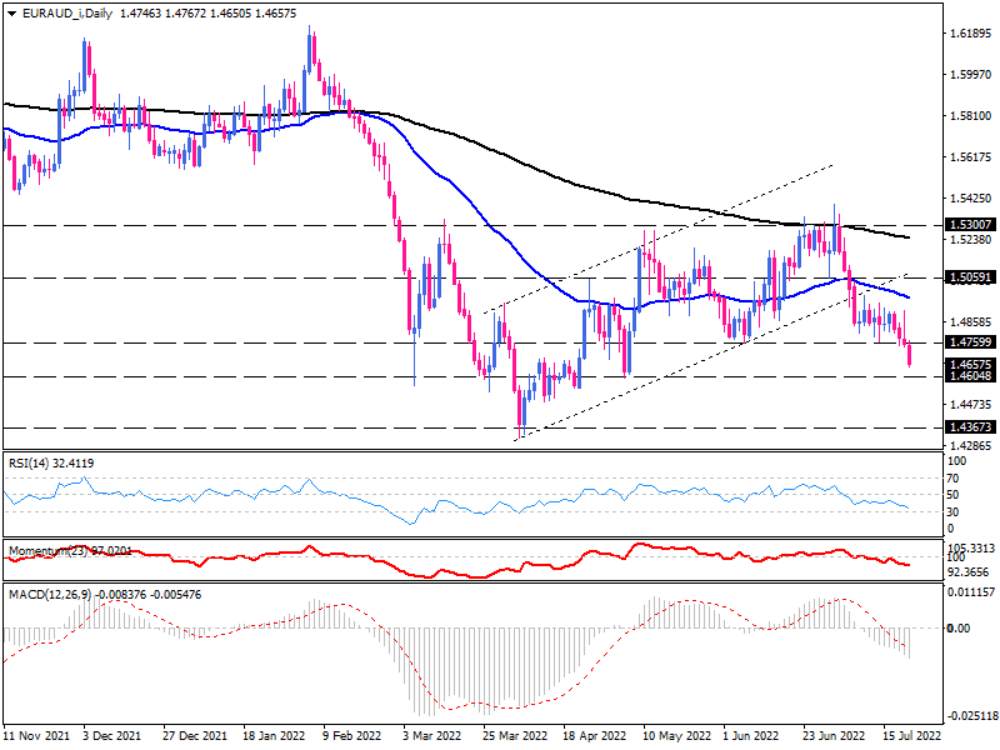Click the 1.43673 support level label

(x=970, y=427)
